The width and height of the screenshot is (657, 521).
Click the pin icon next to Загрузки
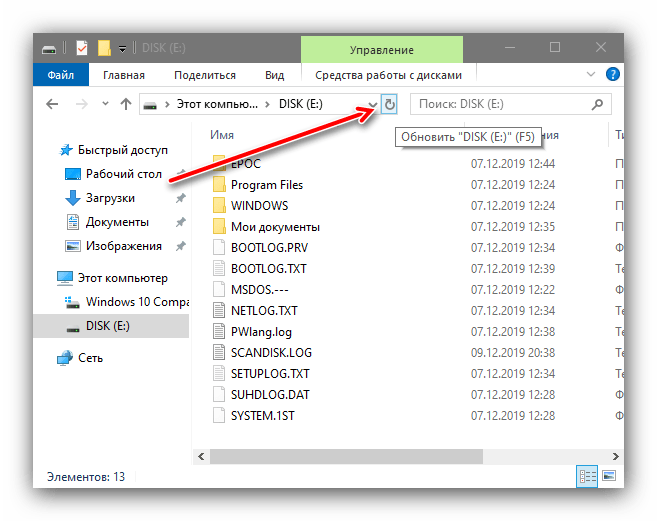click(x=181, y=198)
